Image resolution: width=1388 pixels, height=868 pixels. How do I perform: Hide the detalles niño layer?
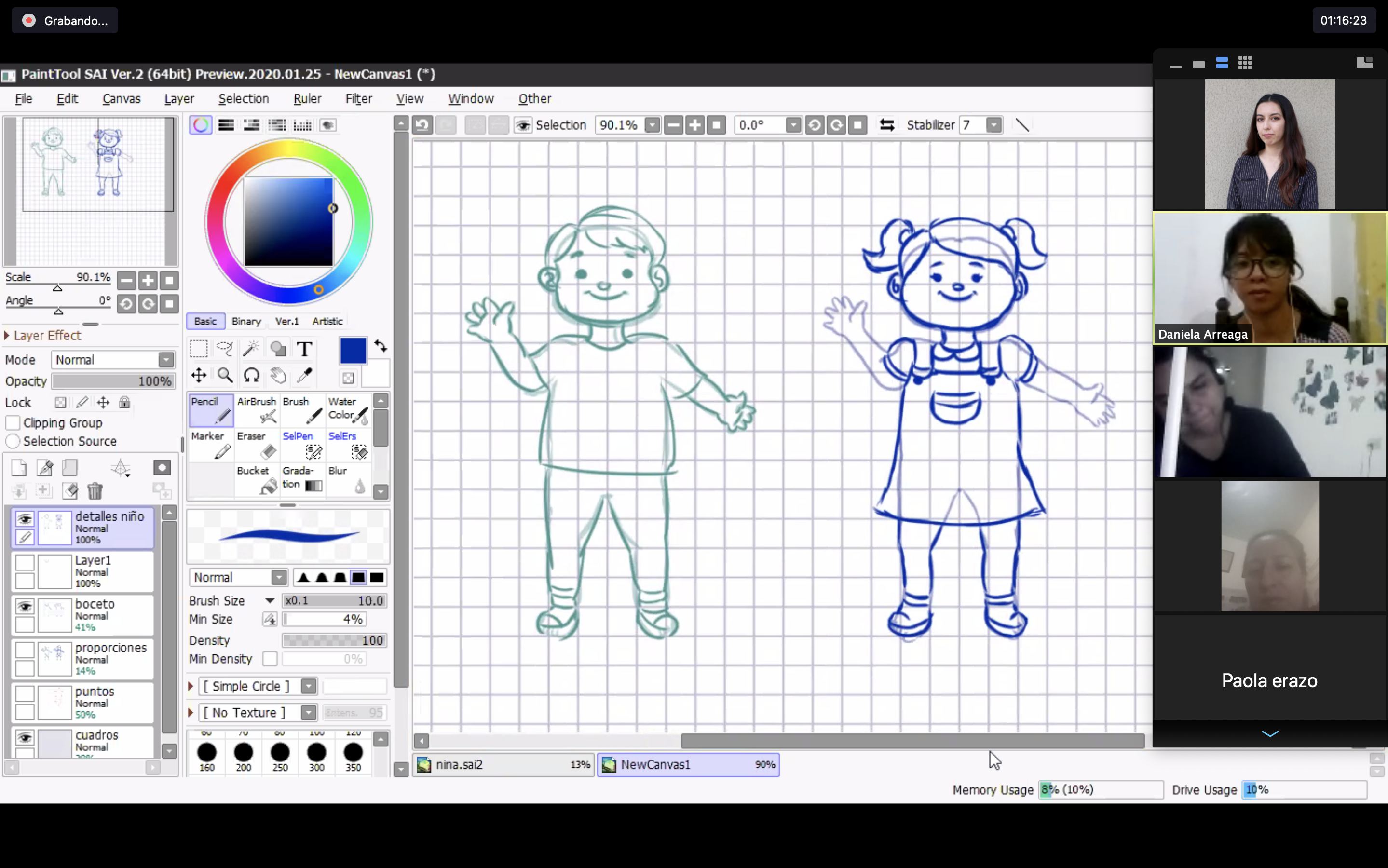(25, 519)
